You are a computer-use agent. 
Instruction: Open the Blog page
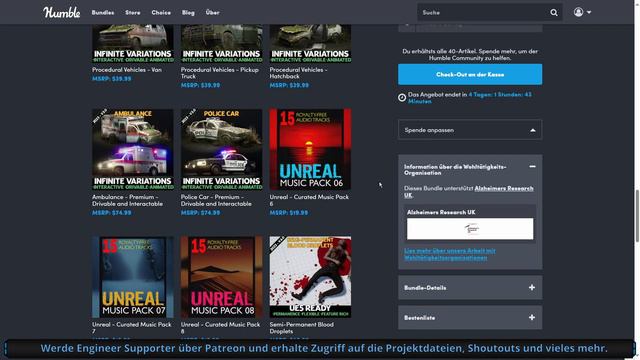click(188, 13)
